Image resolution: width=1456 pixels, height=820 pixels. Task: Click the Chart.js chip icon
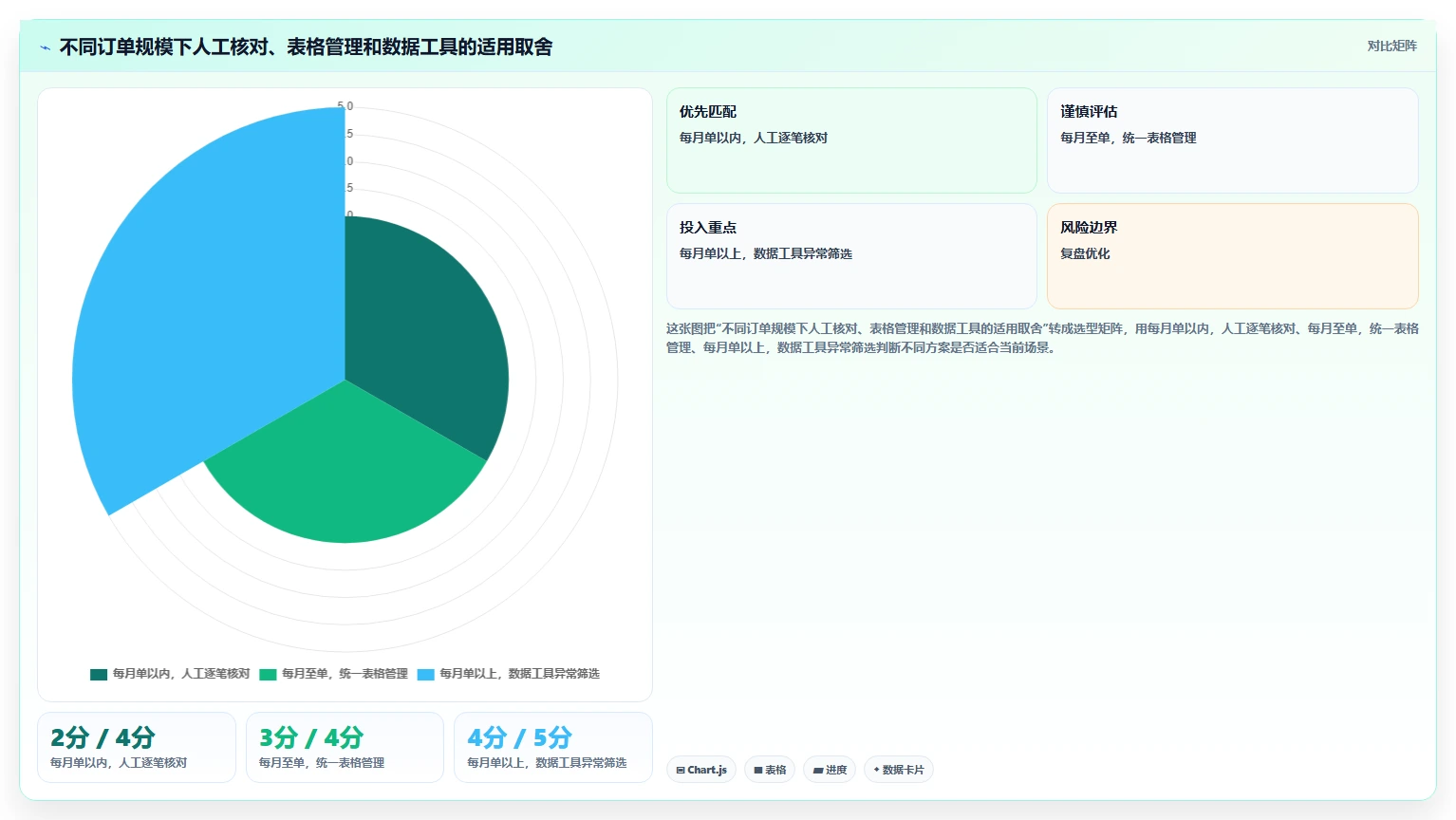tap(681, 770)
